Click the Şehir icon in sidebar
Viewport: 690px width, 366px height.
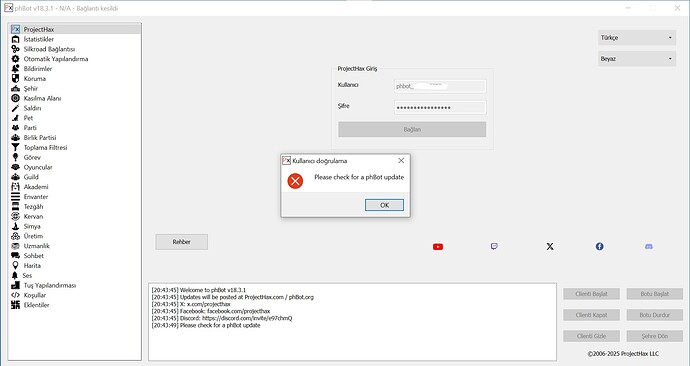(15, 88)
